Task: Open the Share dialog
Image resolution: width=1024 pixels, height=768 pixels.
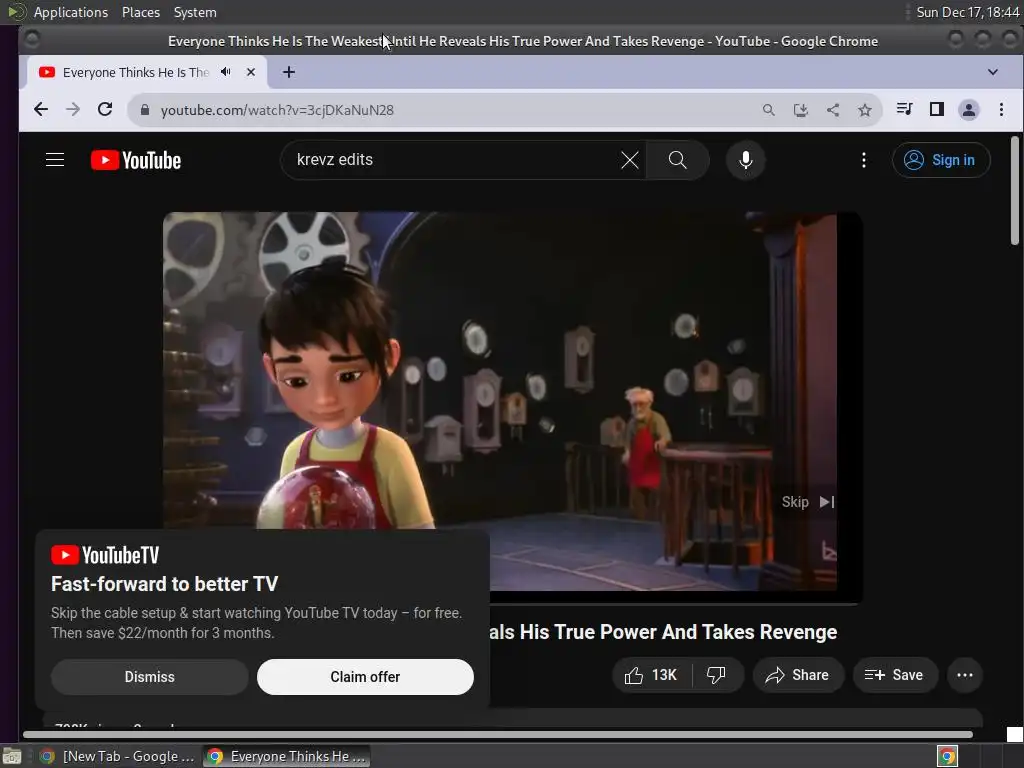Action: 798,675
